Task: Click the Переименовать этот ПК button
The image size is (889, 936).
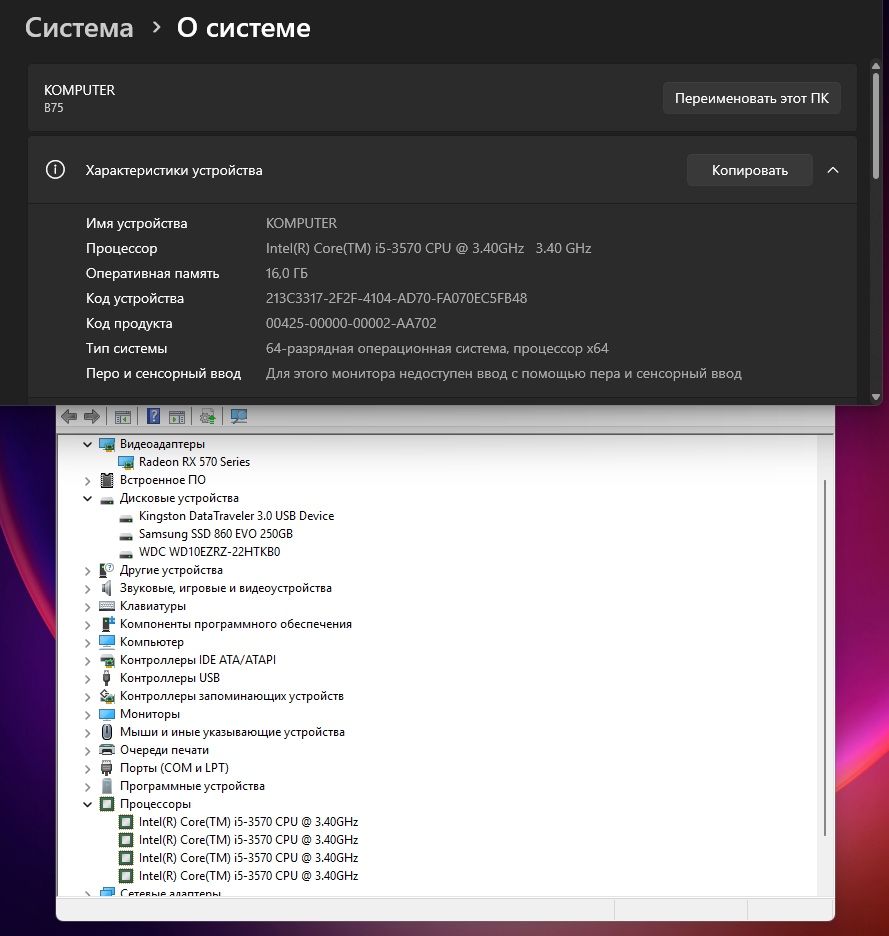Action: coord(752,98)
